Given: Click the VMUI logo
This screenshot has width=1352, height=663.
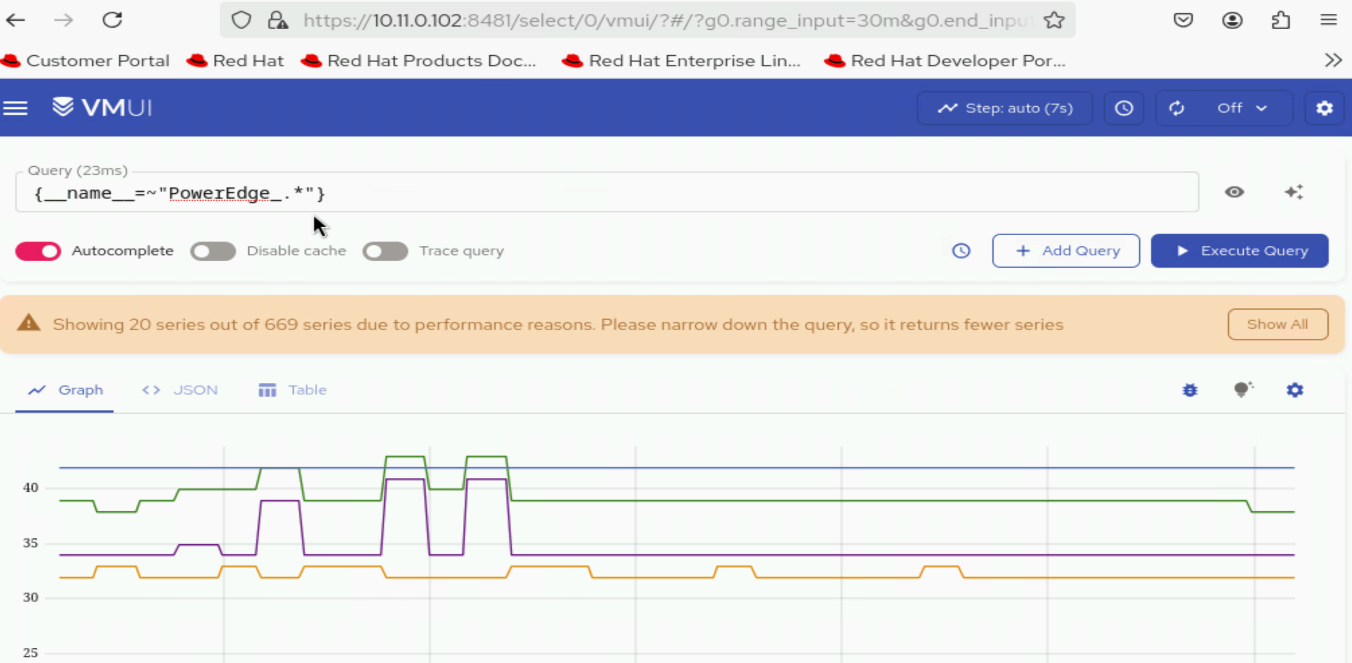Looking at the screenshot, I should click(x=102, y=107).
